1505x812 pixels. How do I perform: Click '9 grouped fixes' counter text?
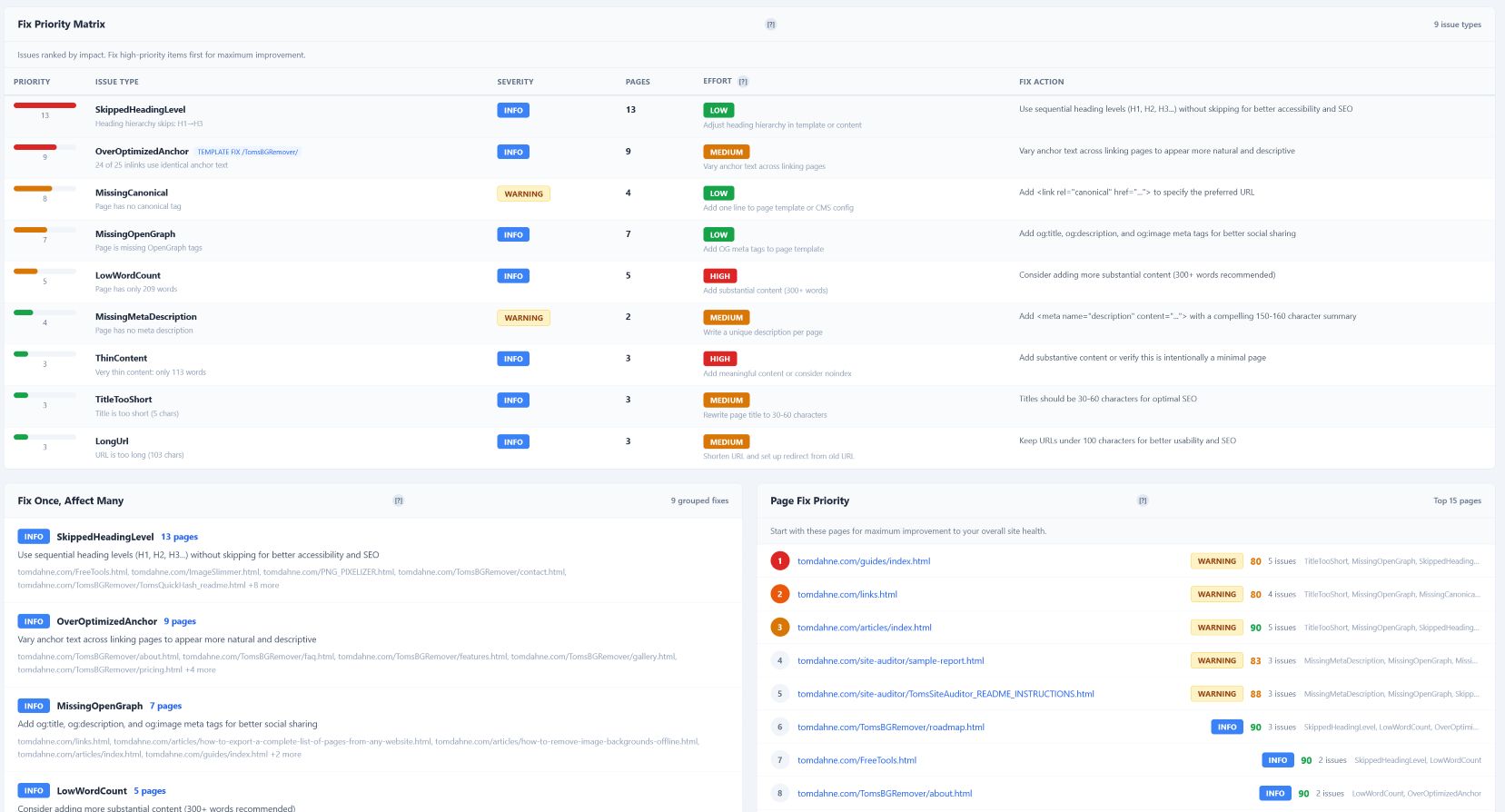click(699, 500)
